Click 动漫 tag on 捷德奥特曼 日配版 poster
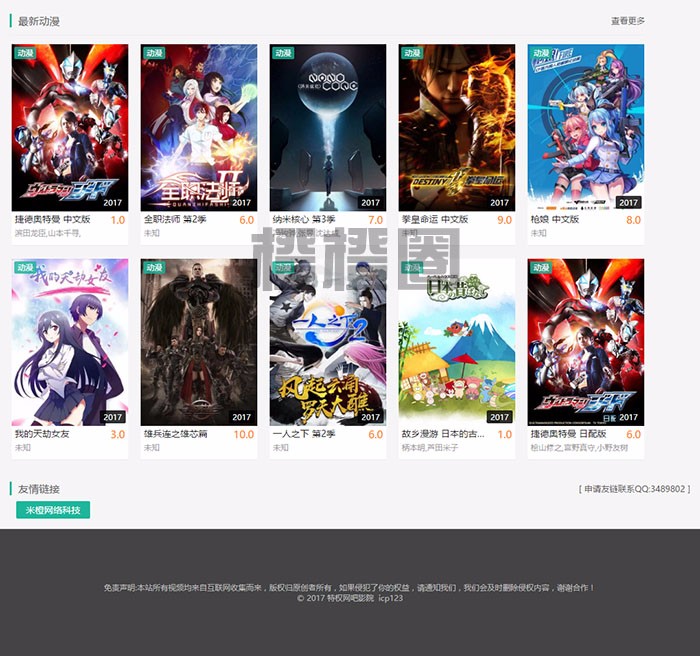The image size is (700, 656). click(x=541, y=267)
